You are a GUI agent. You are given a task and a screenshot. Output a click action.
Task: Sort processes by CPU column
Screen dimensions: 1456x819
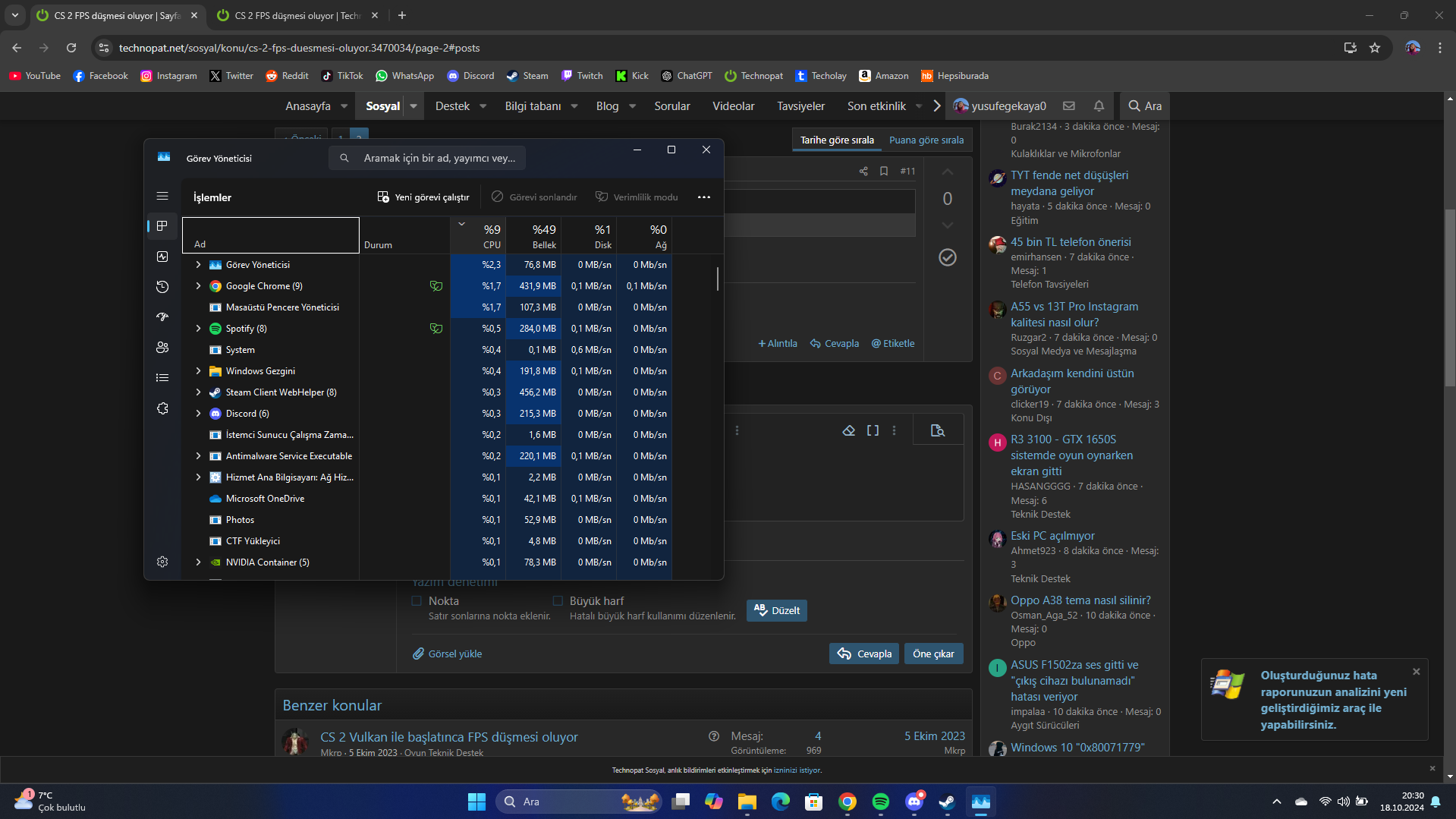[x=478, y=236]
